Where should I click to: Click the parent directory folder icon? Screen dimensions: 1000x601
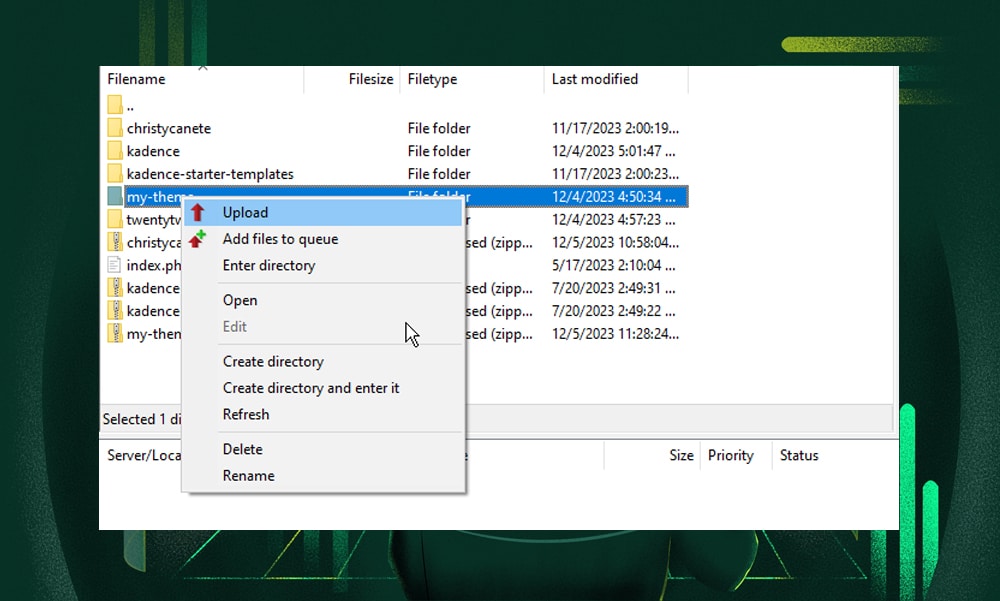point(114,105)
